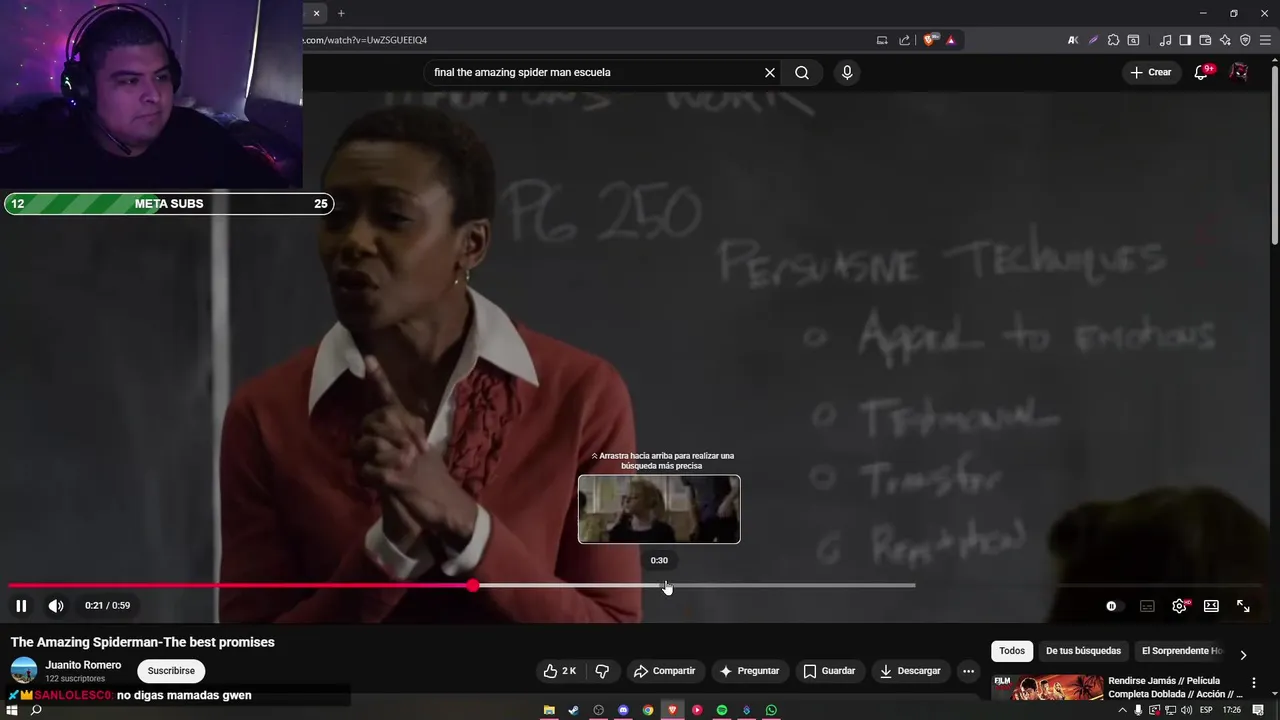The image size is (1280, 720).
Task: Open the extensions puzzle-piece menu
Action: pos(1113,40)
